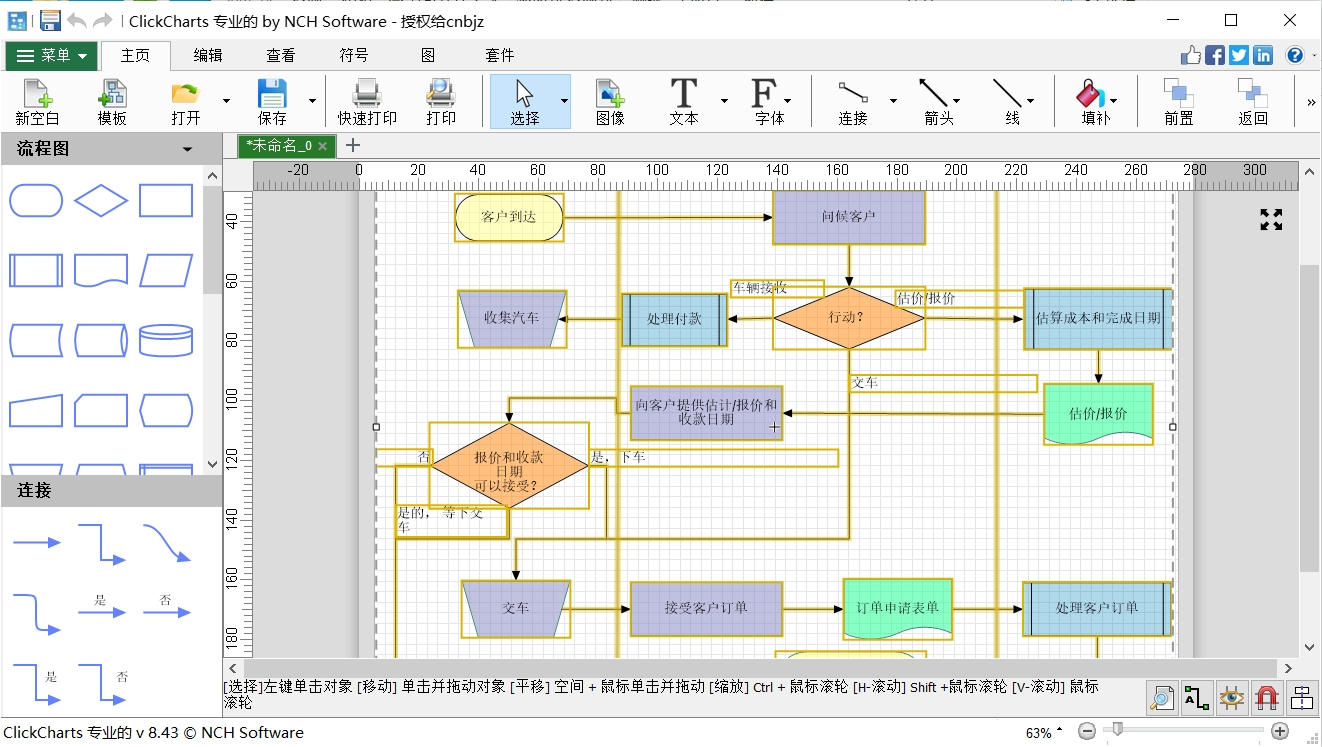Expand the 连接 dropdown arrow
1322x747 pixels.
(x=893, y=101)
